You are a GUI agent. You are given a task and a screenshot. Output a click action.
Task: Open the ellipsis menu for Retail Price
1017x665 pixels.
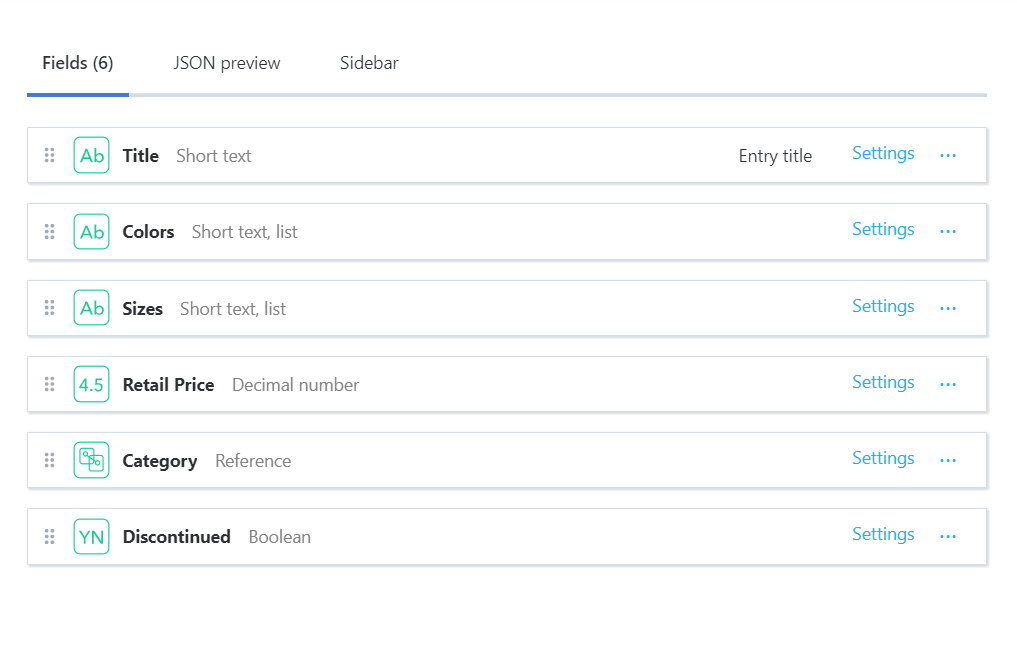tap(947, 383)
